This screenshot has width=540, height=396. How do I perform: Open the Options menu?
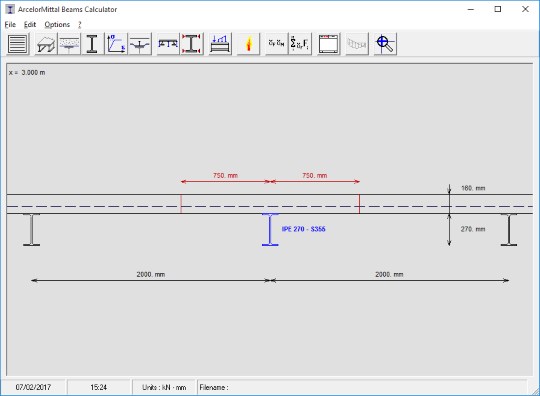click(x=57, y=24)
